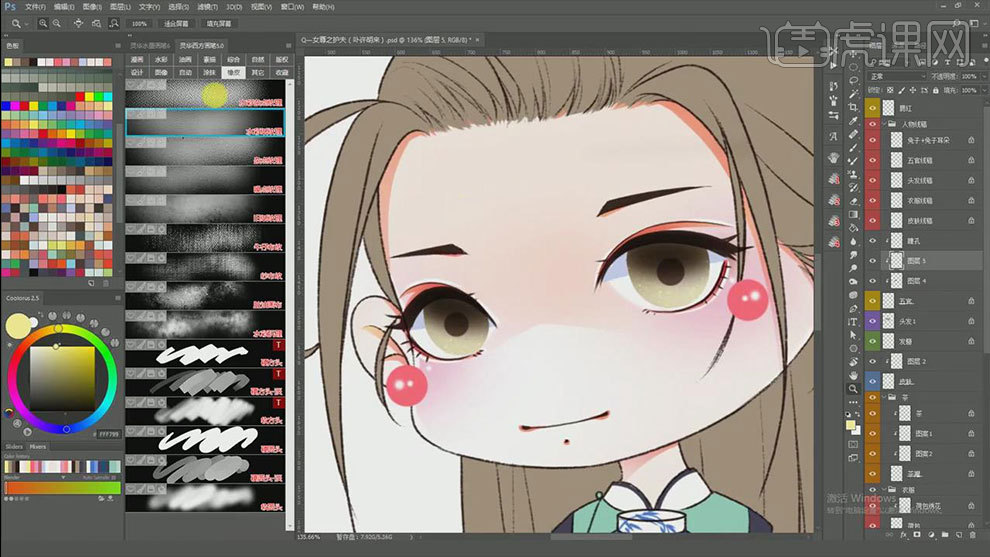The image size is (990, 557).
Task: Open the brush panel flyout menu
Action: coord(289,45)
